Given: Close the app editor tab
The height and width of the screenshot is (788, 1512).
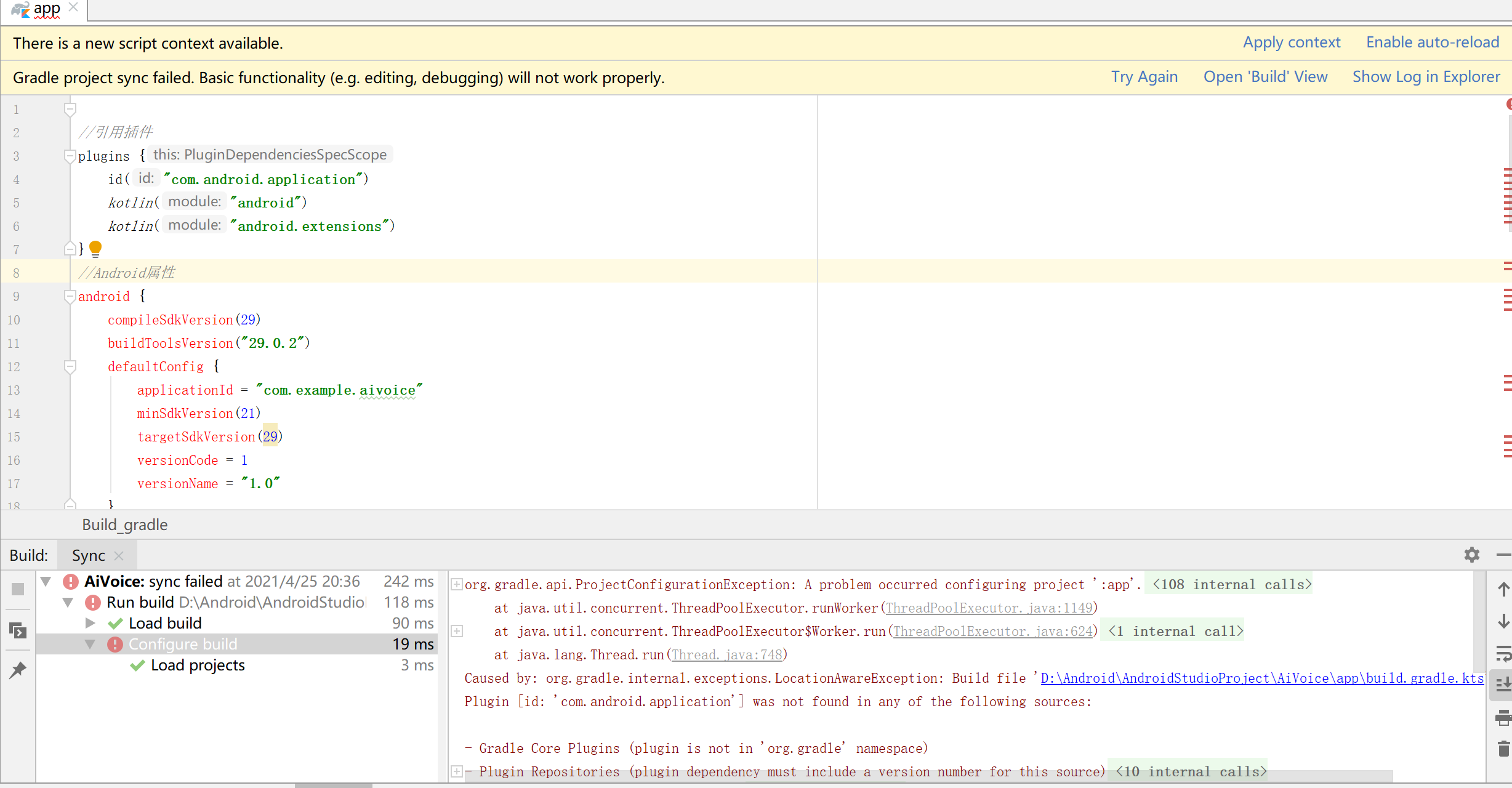Looking at the screenshot, I should [73, 7].
